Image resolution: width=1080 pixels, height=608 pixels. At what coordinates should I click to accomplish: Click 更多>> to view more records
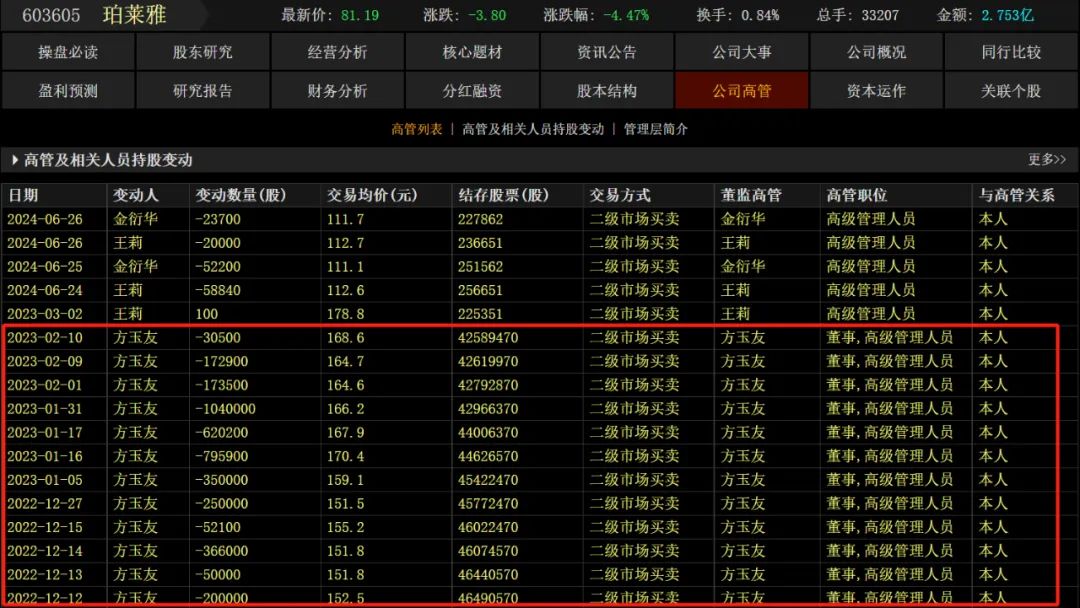(x=1047, y=160)
